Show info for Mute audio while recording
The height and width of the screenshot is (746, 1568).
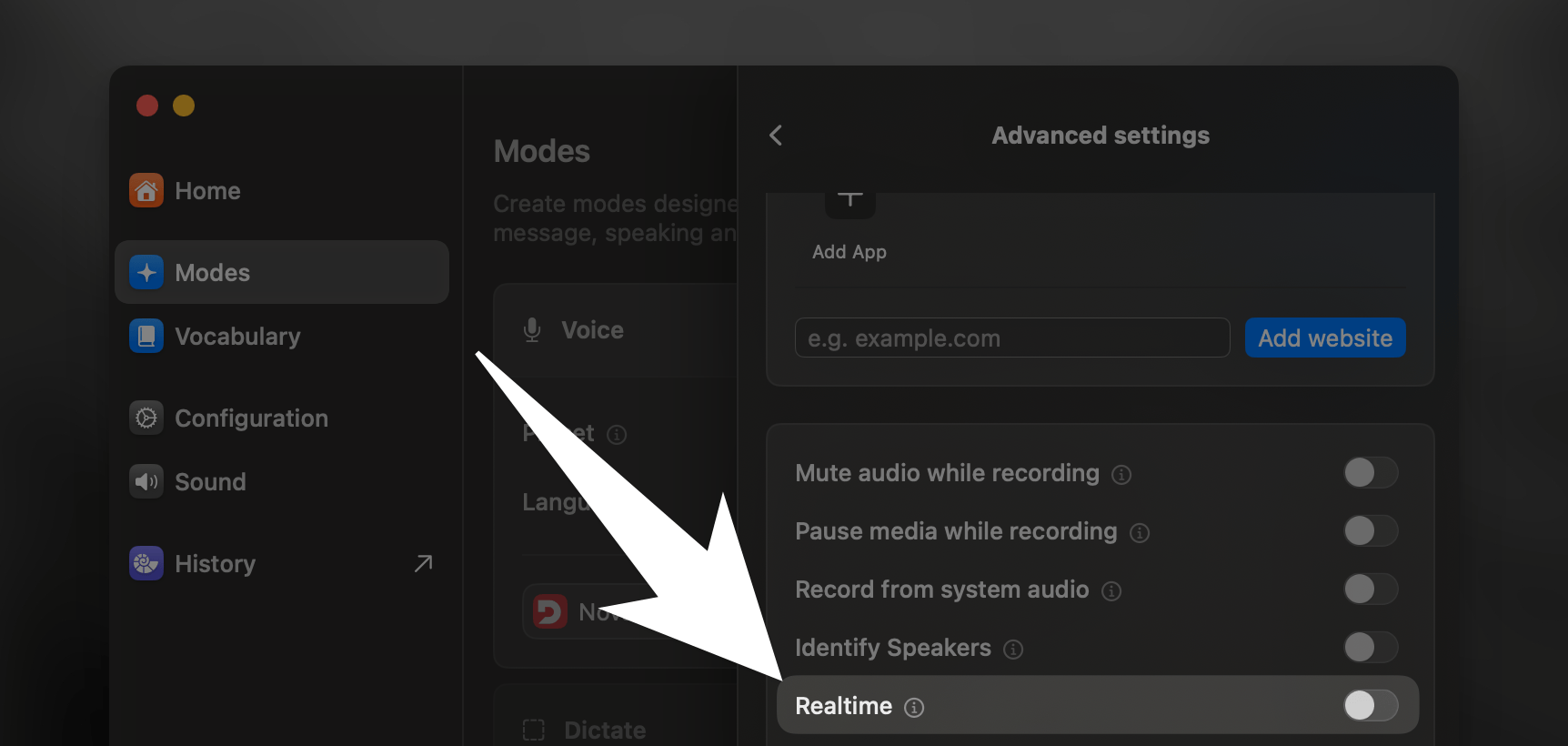click(x=1121, y=474)
